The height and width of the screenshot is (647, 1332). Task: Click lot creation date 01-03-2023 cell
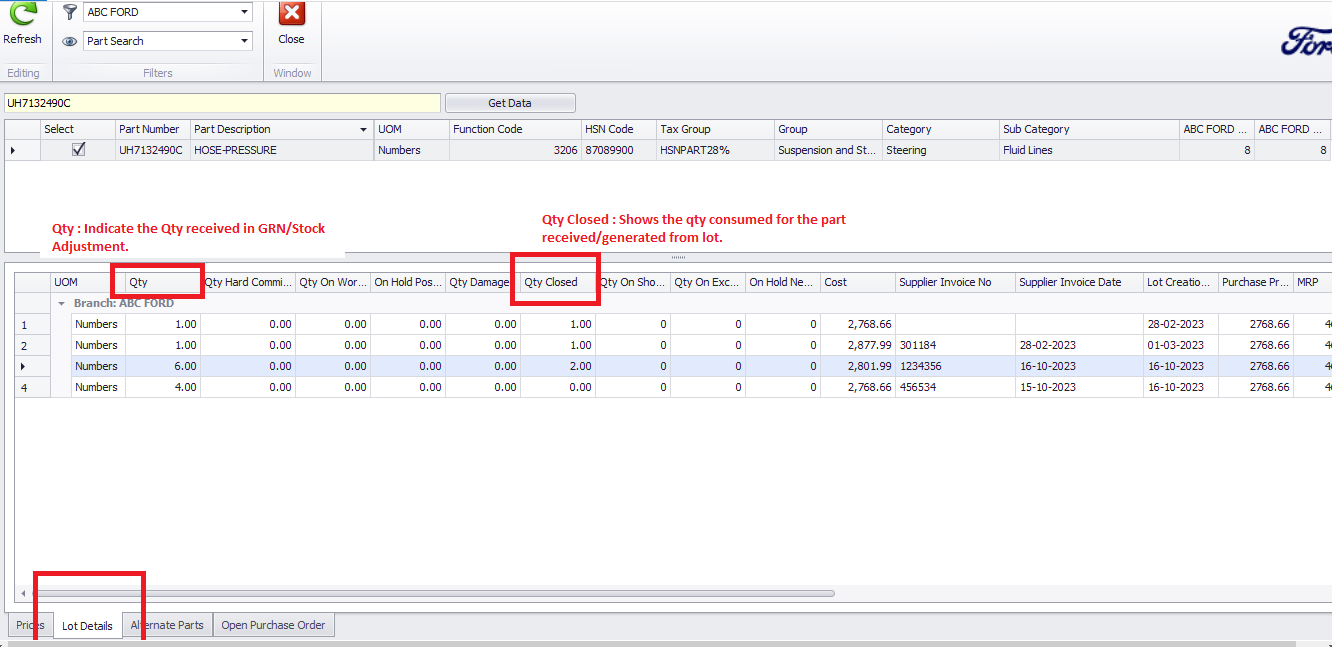pos(1180,345)
